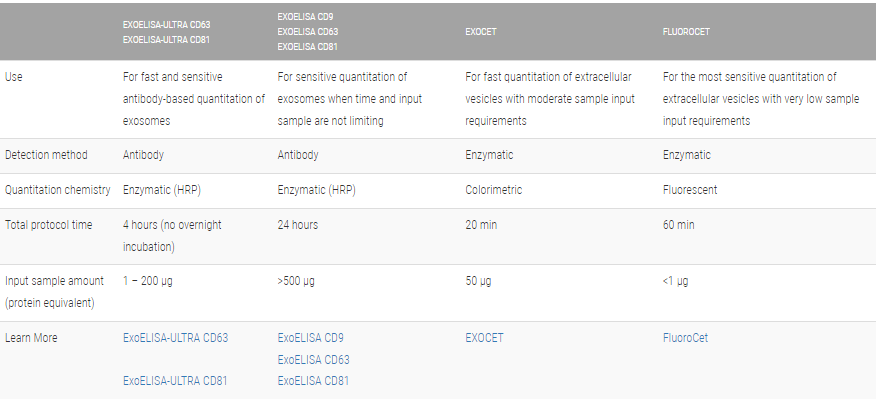Select the 'Use' row label
Screen dimensions: 884x405
[x=14, y=77]
